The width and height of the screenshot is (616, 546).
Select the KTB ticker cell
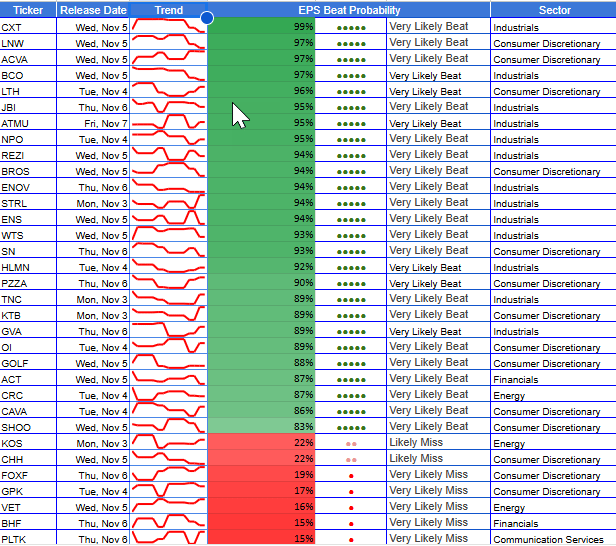(28, 315)
